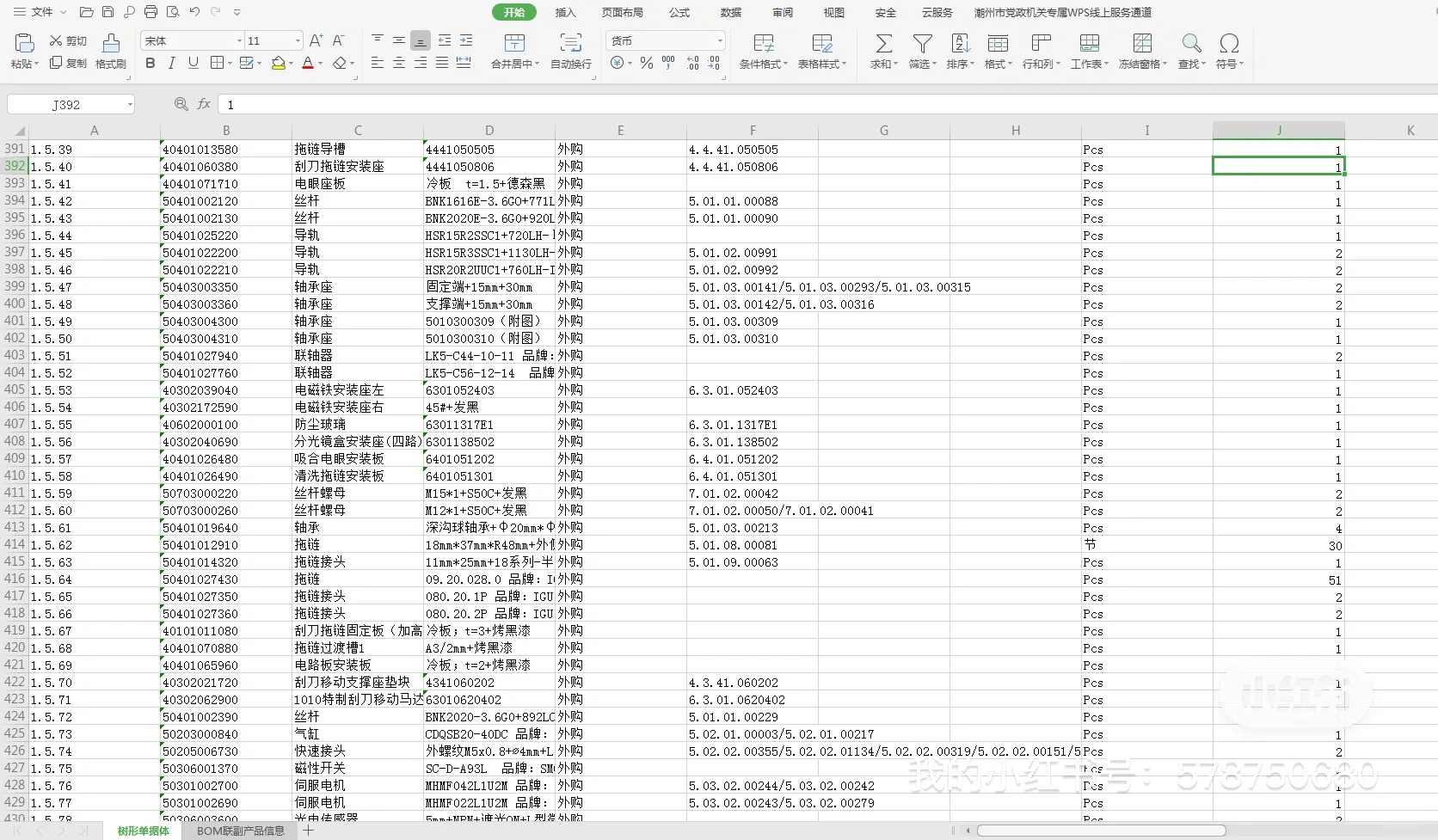Open the insert function fx button
The height and width of the screenshot is (840, 1438).
[204, 104]
